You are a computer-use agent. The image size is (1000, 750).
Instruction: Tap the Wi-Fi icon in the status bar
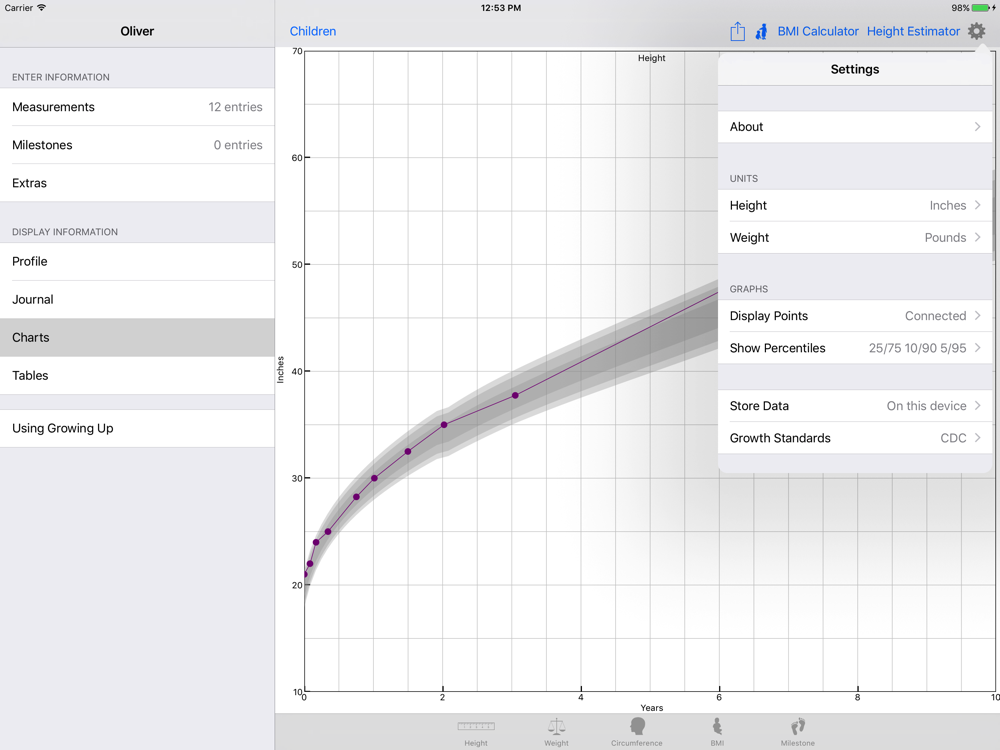point(41,8)
